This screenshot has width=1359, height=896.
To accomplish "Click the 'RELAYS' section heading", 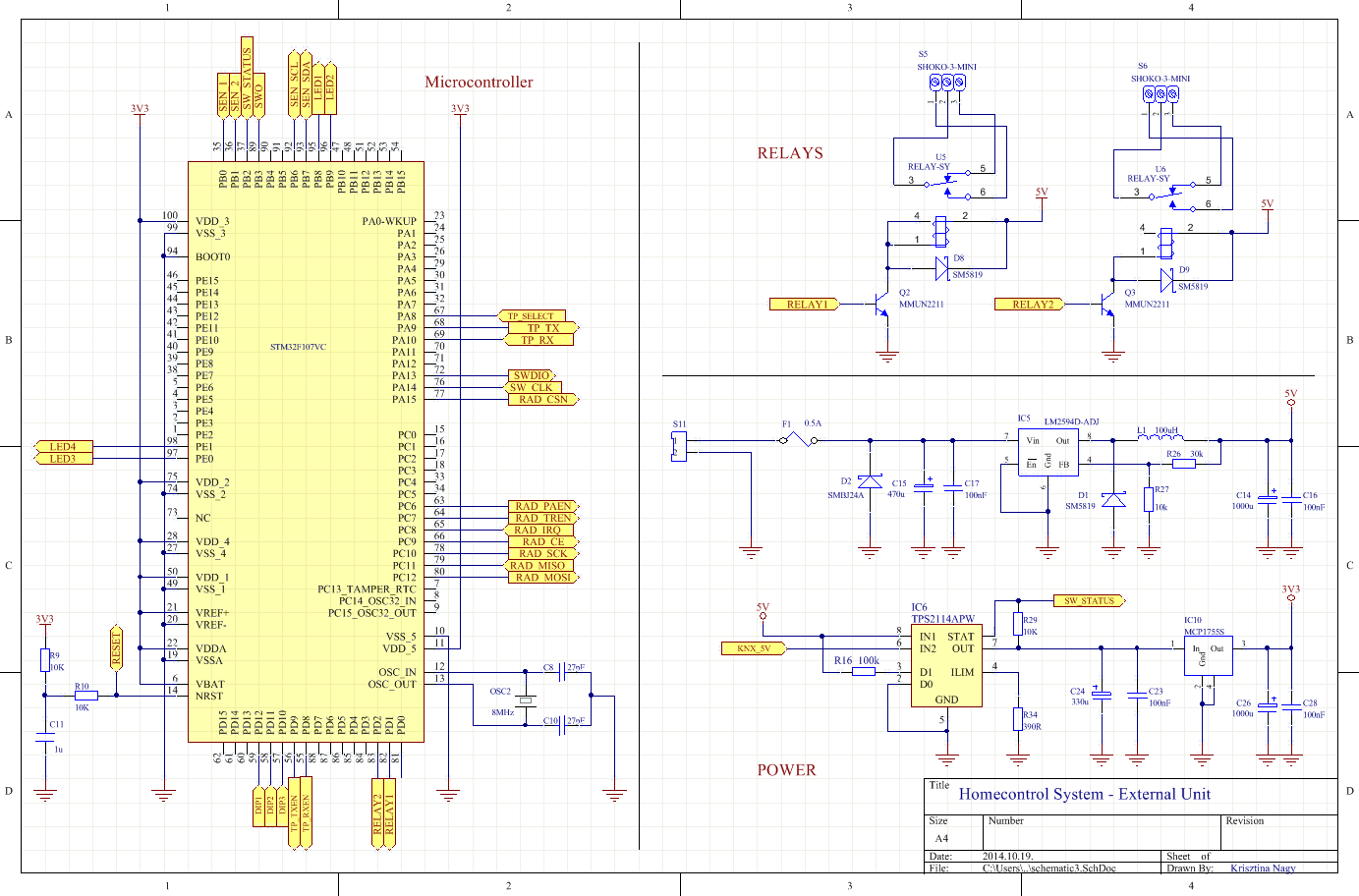I will tap(790, 153).
